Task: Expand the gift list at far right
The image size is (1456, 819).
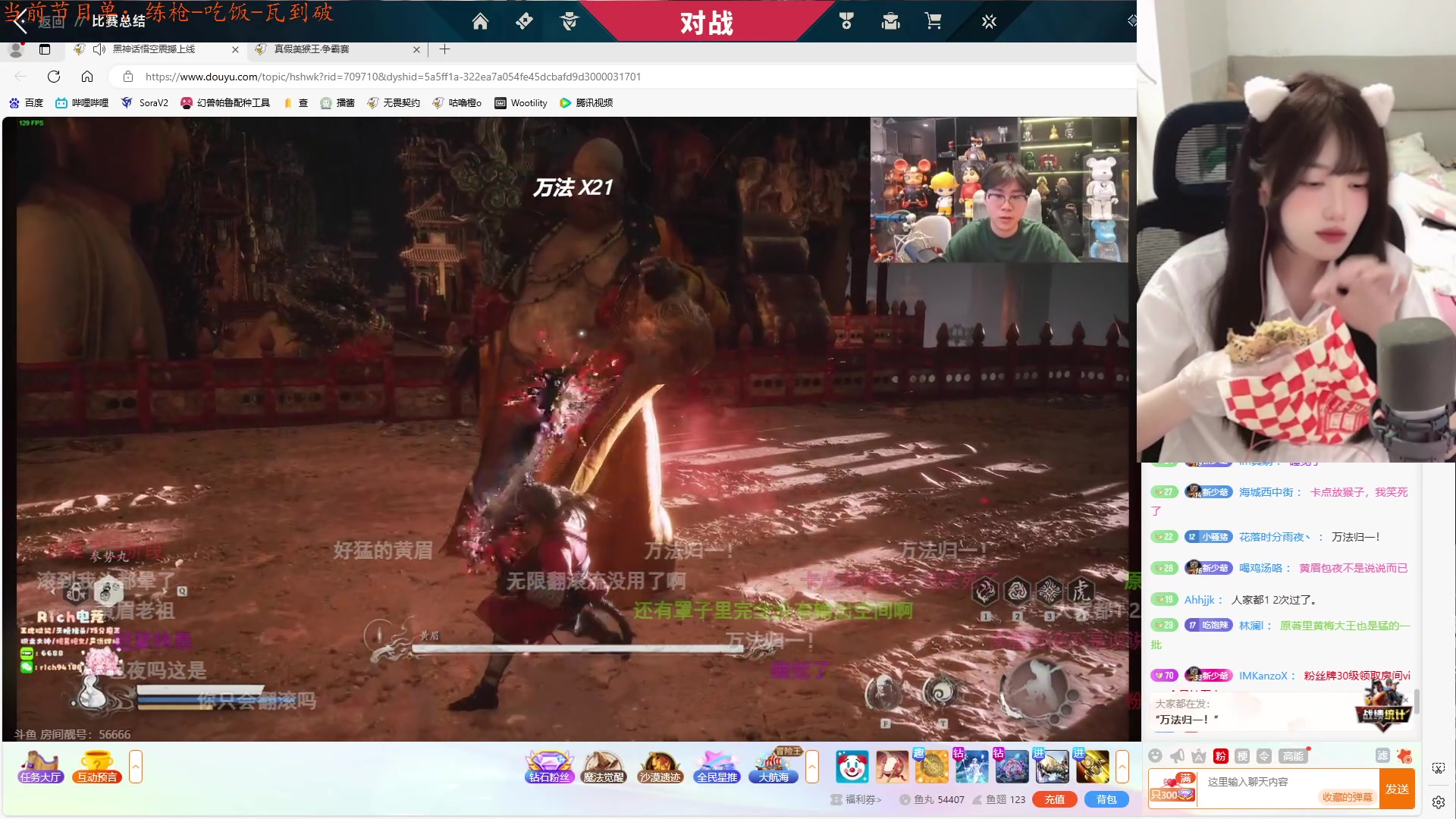Action: pos(1122,767)
